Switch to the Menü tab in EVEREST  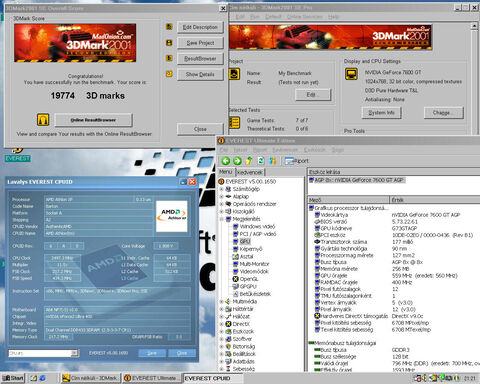coord(226,172)
